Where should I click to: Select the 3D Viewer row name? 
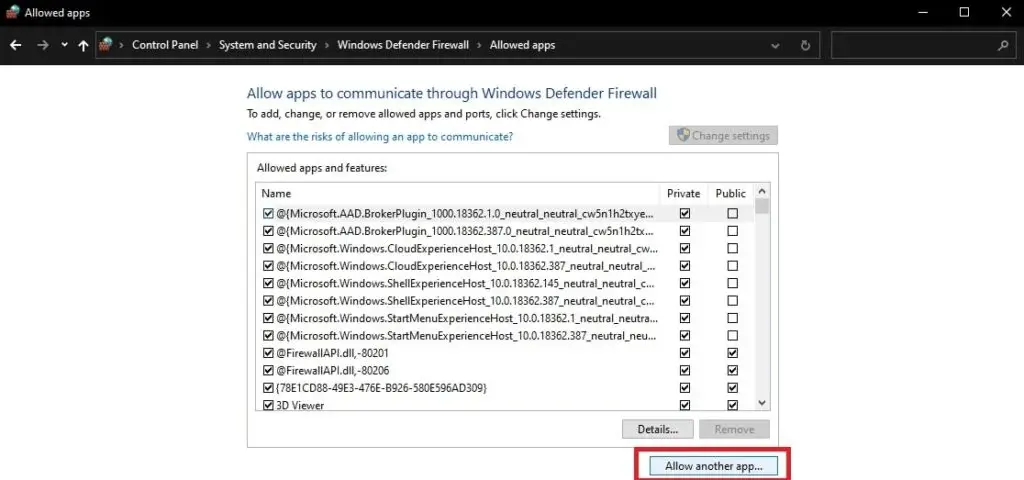(x=300, y=406)
